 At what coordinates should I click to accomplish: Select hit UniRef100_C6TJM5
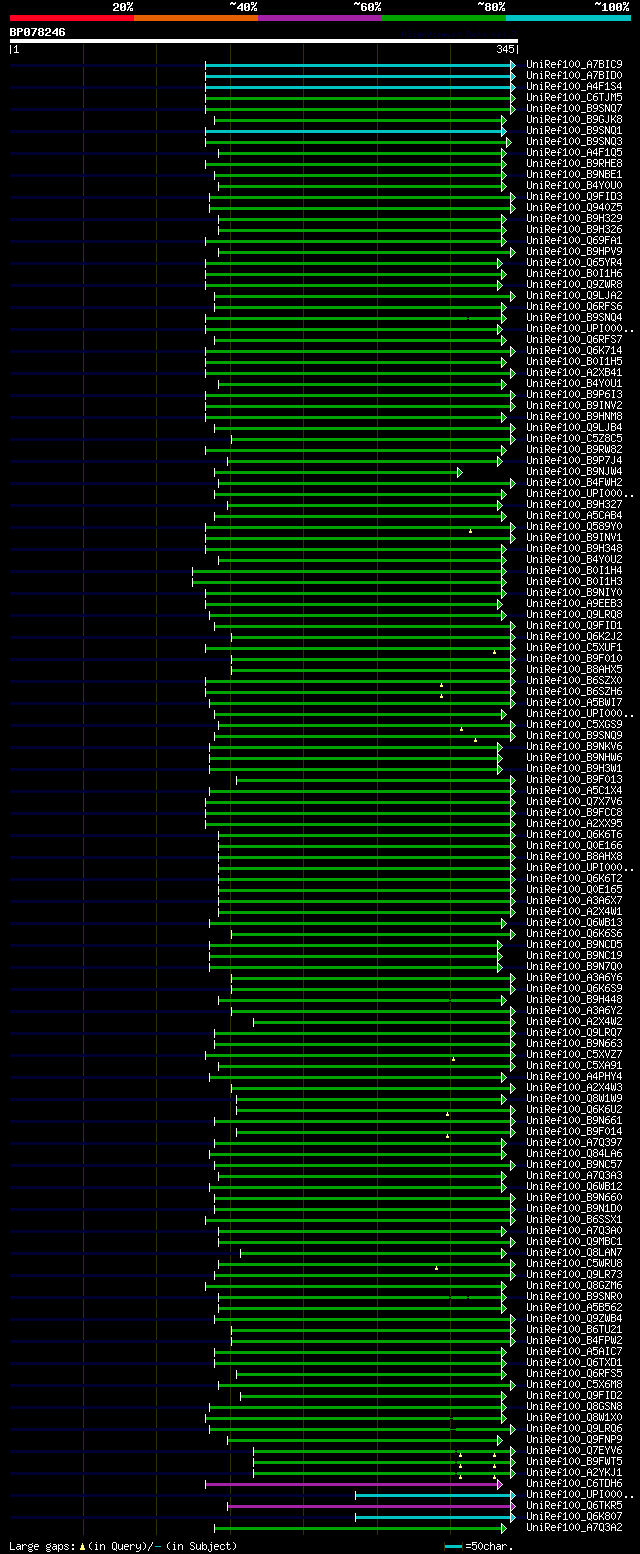pos(574,98)
